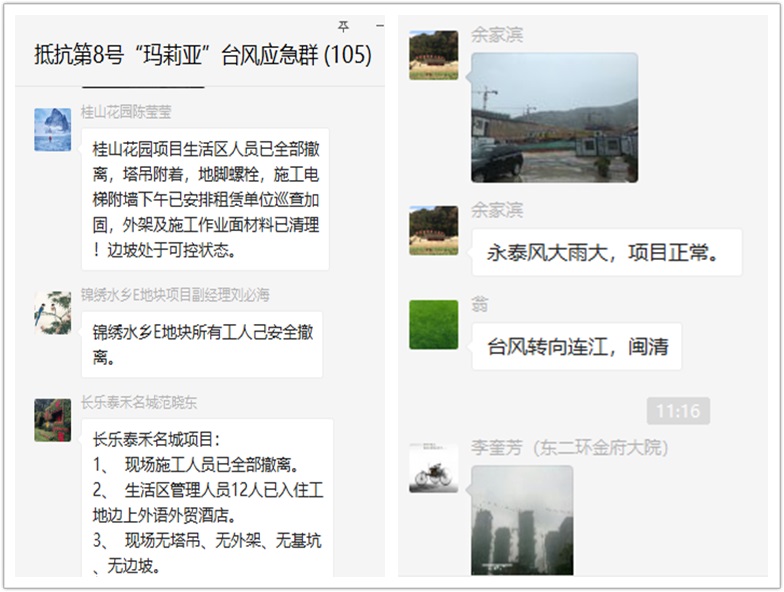
Task: Open 余家滨's avatar beside 永泰风大雨大 message
Action: point(434,230)
